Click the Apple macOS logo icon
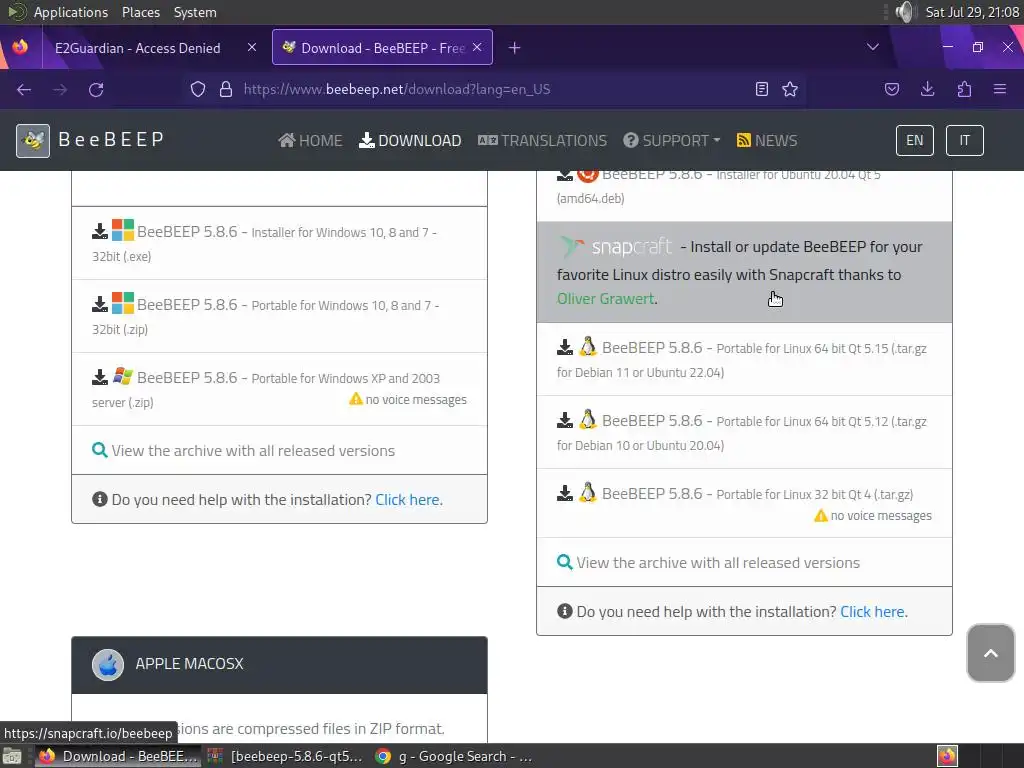Image resolution: width=1024 pixels, height=768 pixels. [x=108, y=665]
